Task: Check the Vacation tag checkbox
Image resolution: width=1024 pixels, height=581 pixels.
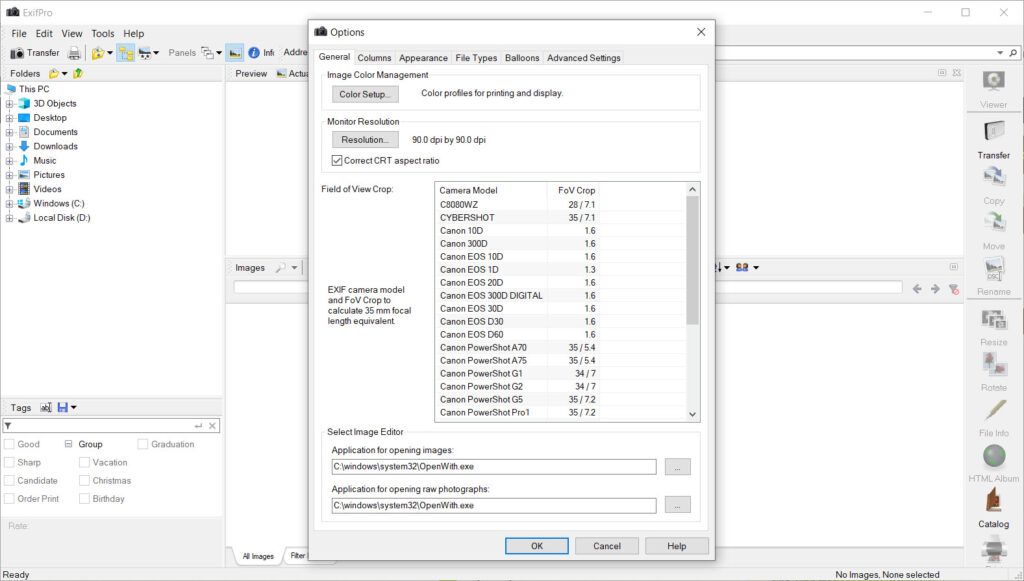Action: 84,462
